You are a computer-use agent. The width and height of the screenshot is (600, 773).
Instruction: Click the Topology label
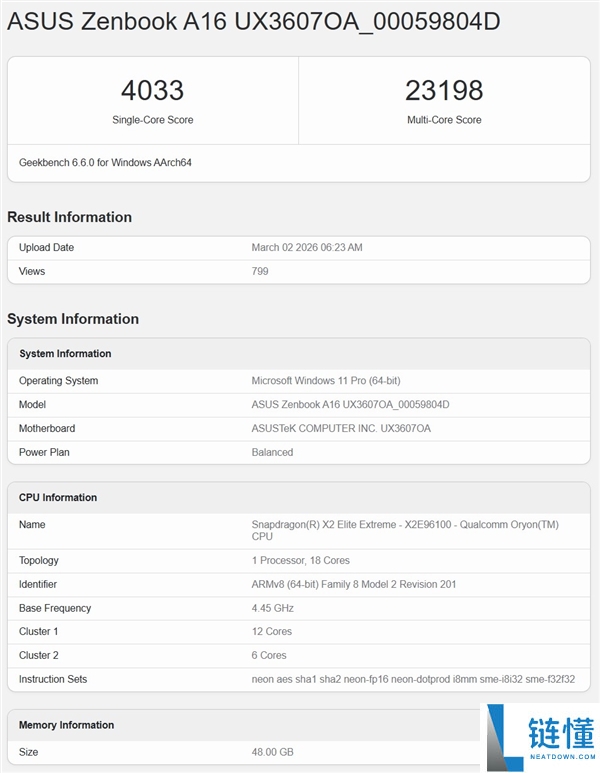coord(38,561)
